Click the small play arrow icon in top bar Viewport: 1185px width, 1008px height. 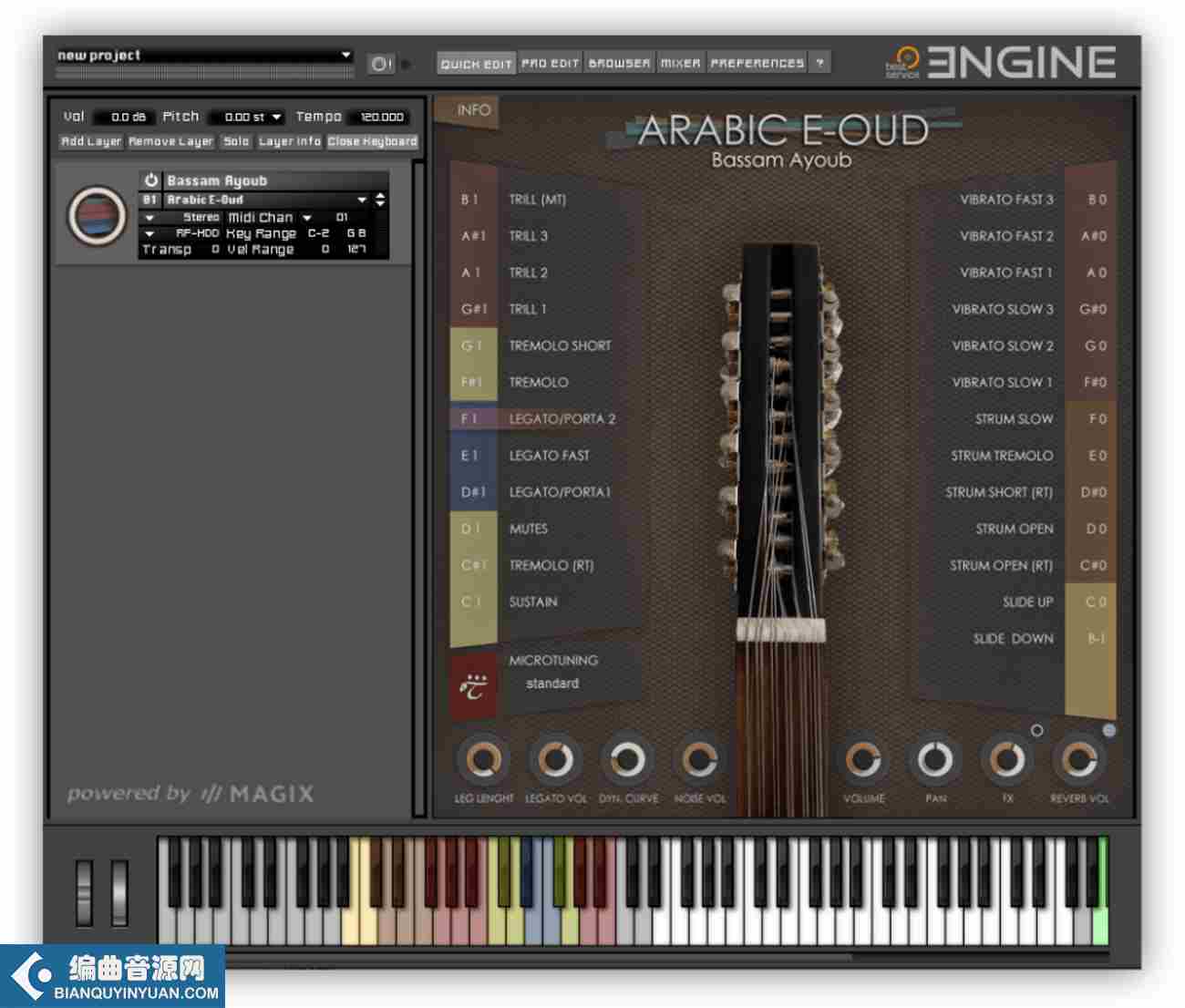[x=407, y=64]
